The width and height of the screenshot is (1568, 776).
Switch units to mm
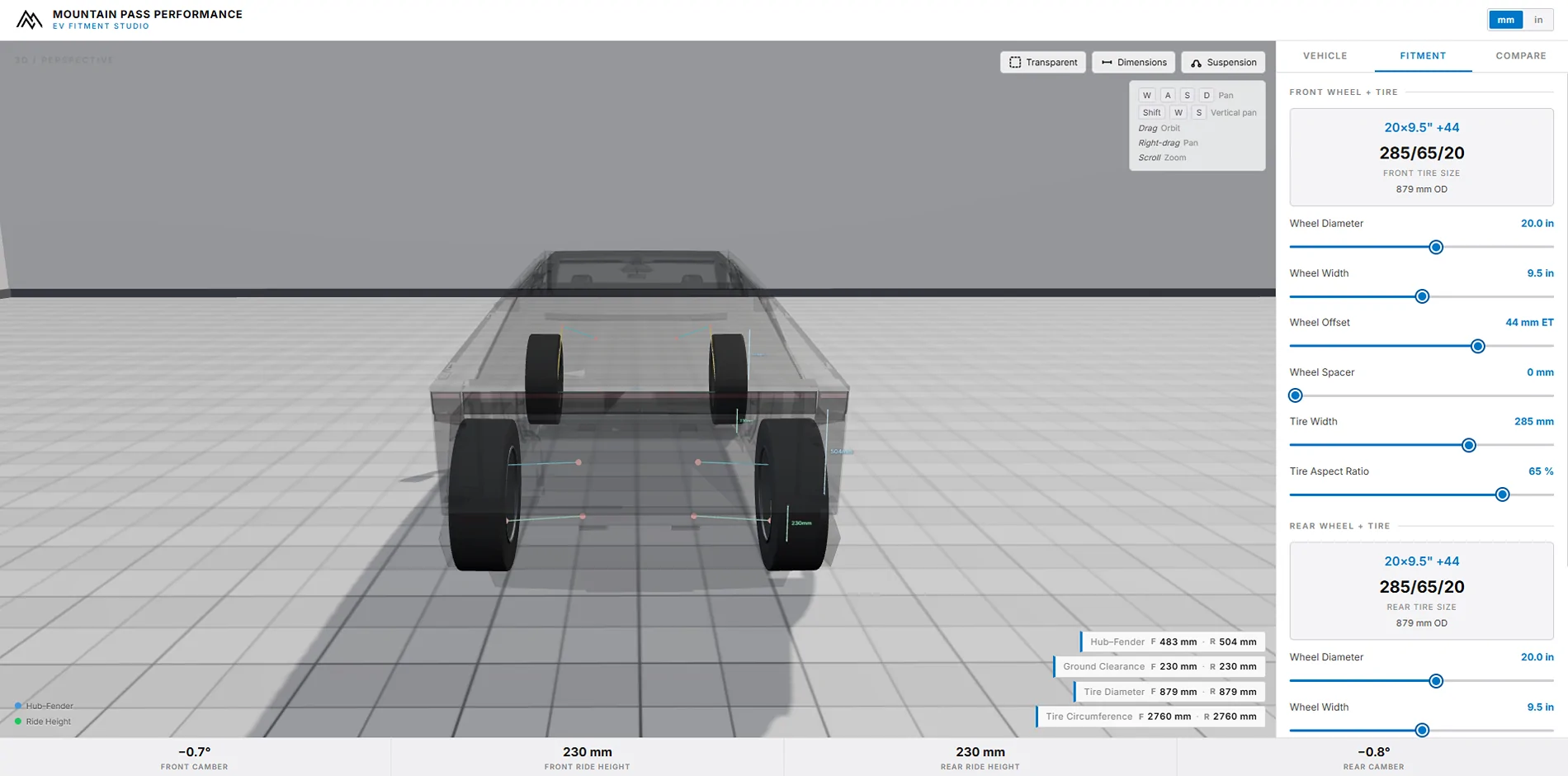tap(1505, 20)
